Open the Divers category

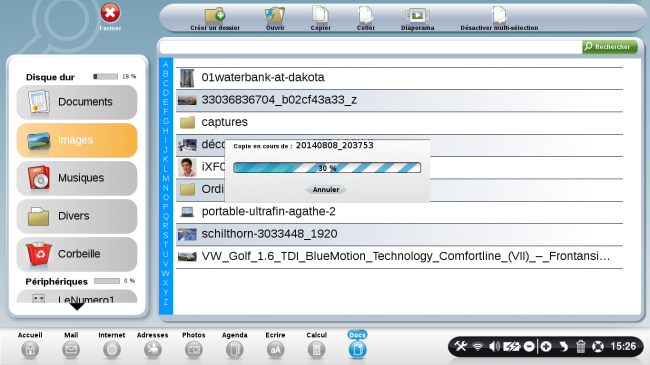pyautogui.click(x=77, y=216)
